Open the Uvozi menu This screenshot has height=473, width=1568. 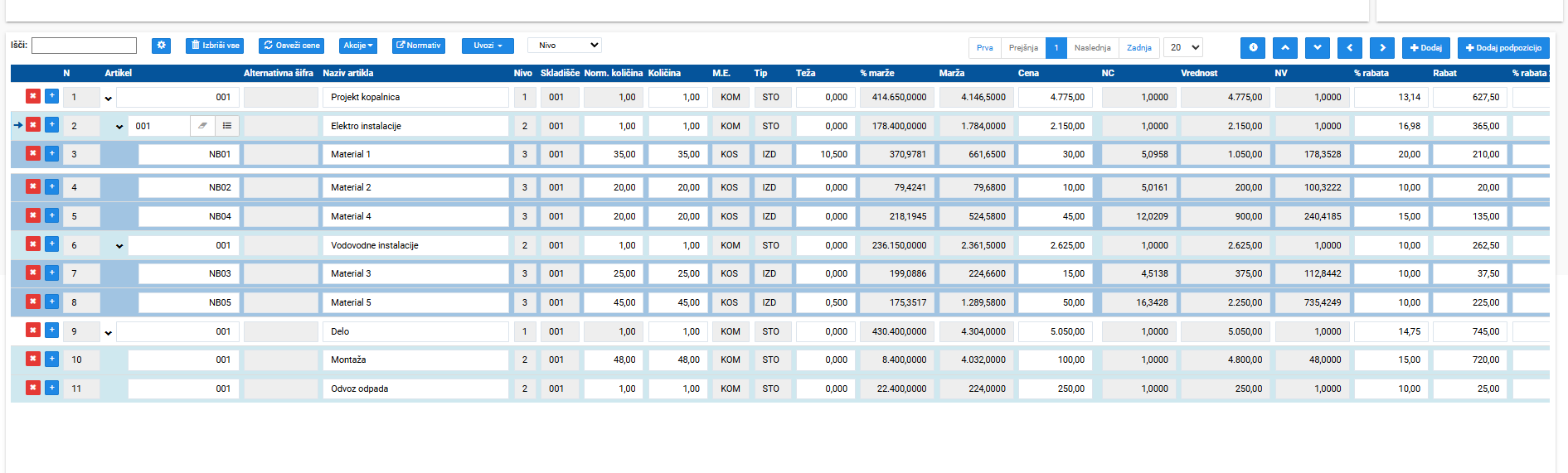pos(488,46)
